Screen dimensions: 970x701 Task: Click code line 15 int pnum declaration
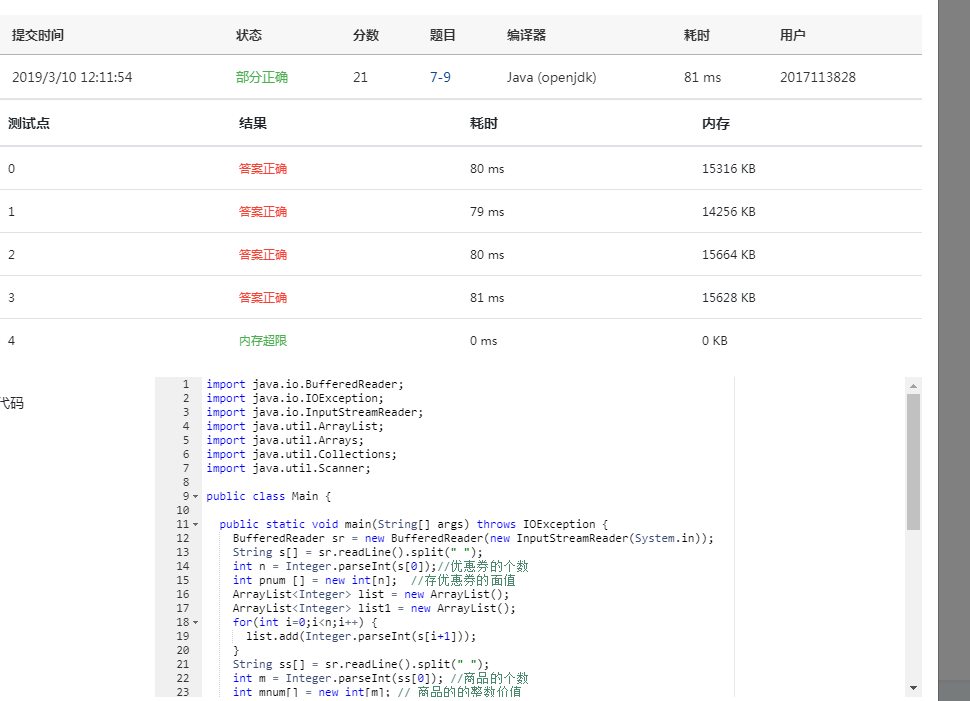(x=374, y=580)
